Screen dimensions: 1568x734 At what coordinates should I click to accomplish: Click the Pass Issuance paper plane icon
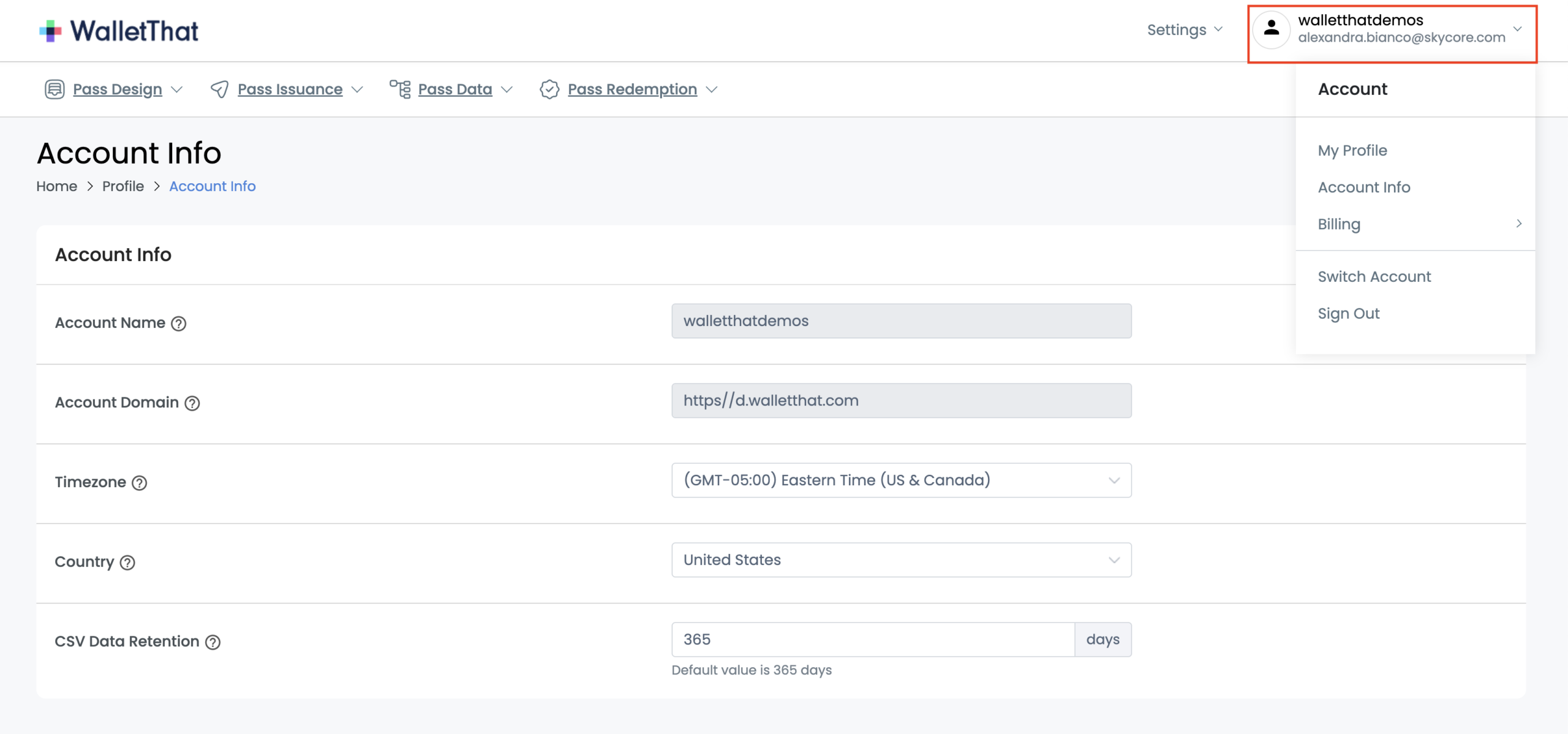click(x=219, y=89)
